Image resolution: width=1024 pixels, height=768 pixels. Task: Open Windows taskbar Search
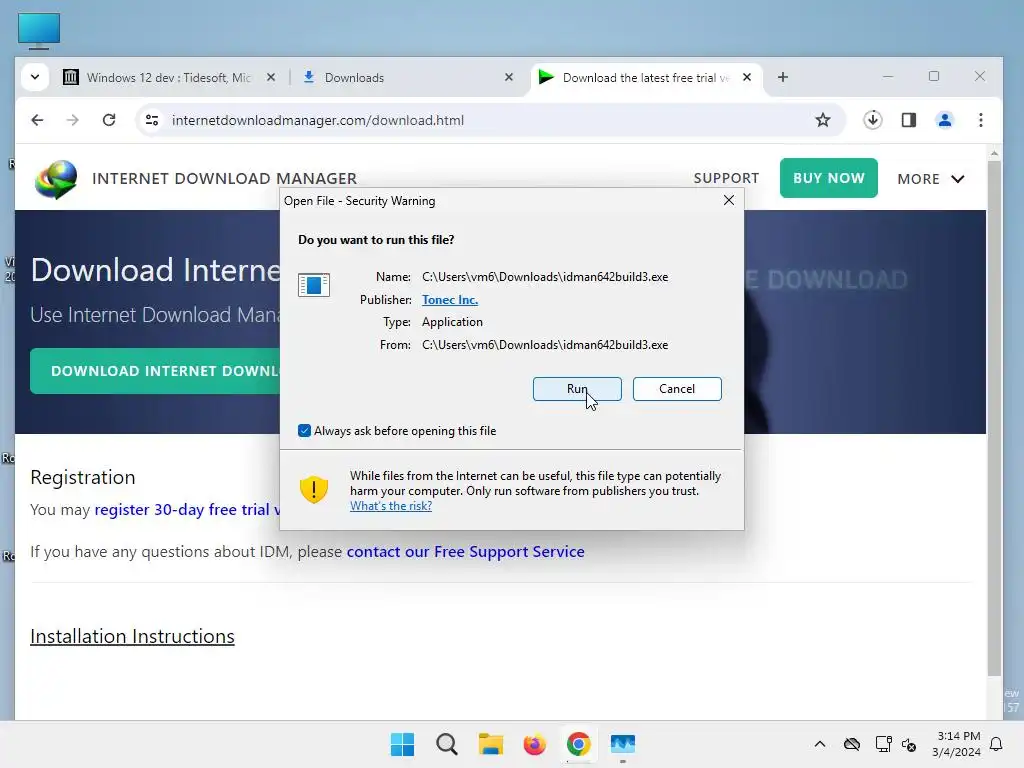[x=447, y=744]
